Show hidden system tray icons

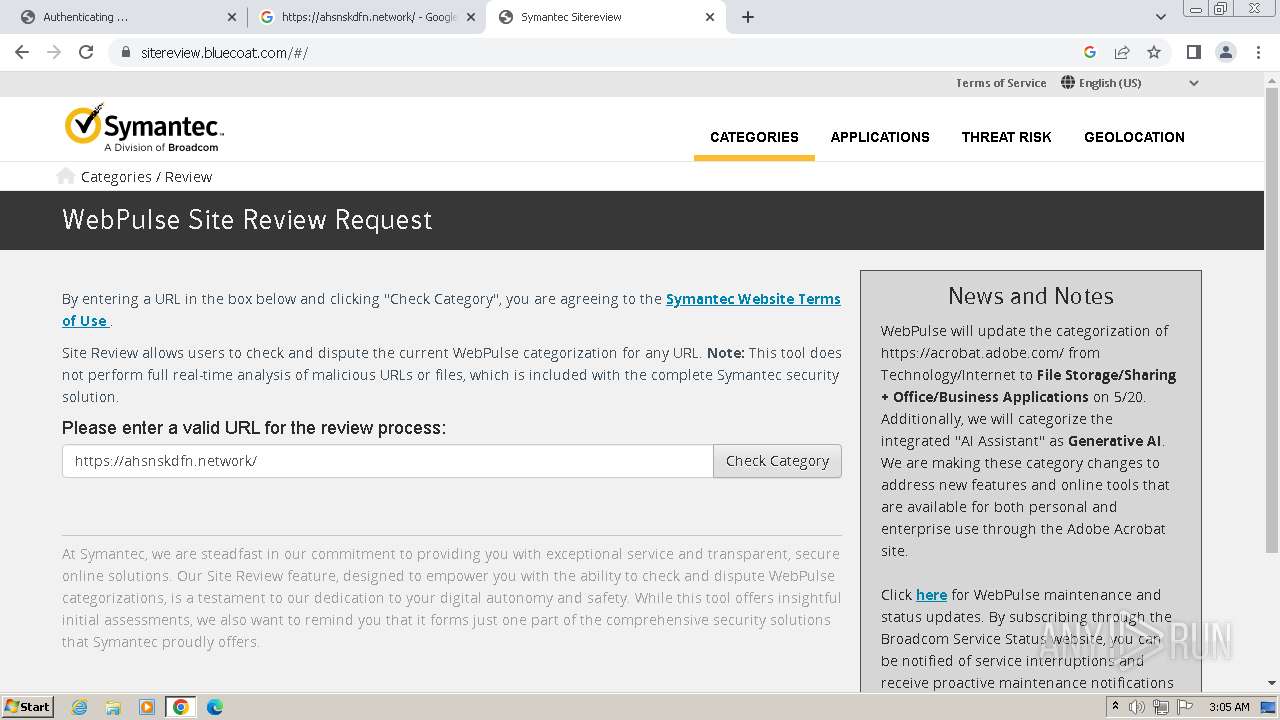pos(1116,707)
